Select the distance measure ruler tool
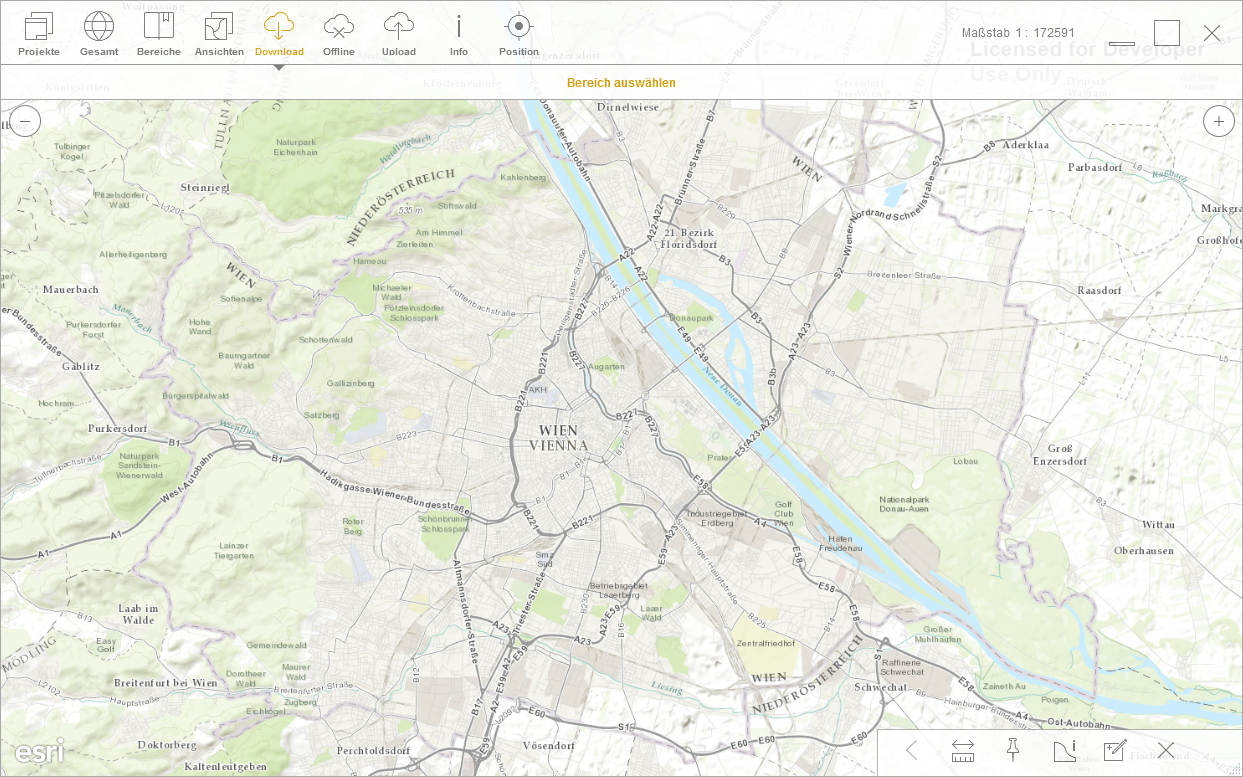 tap(963, 750)
